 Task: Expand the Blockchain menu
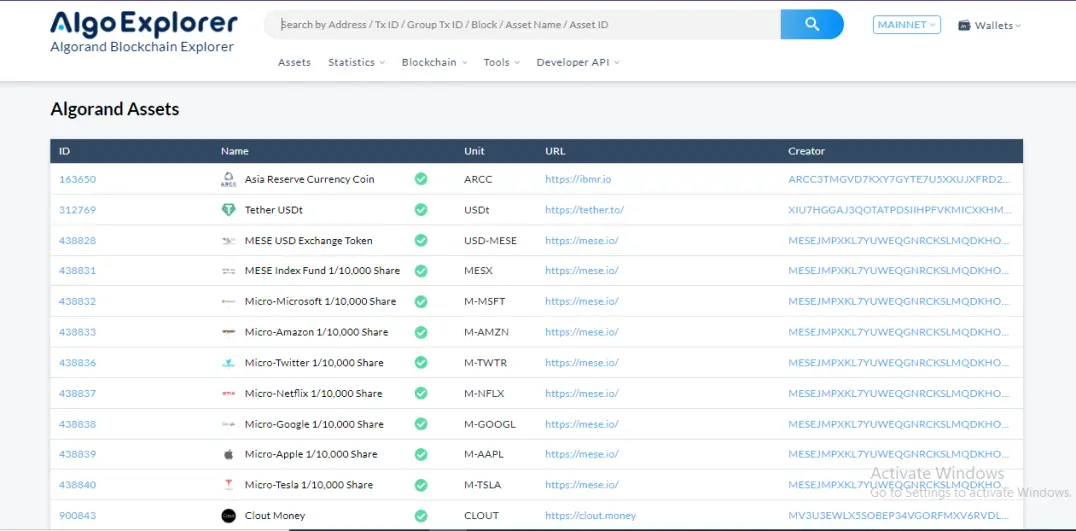click(x=434, y=62)
